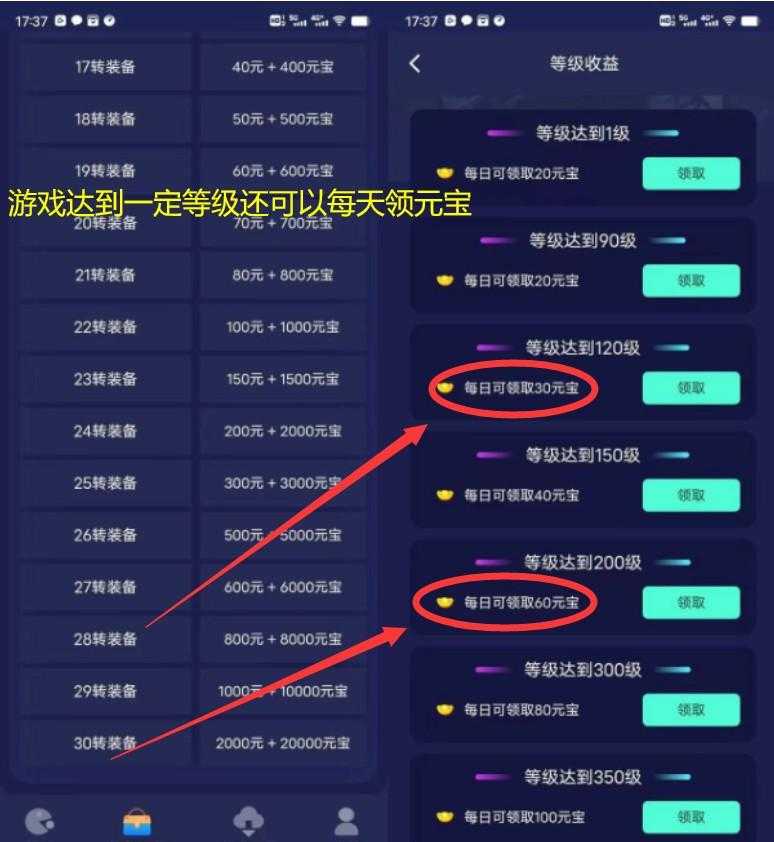Claim the 等级达到120级 daily reward
This screenshot has height=842, width=774.
click(x=691, y=388)
